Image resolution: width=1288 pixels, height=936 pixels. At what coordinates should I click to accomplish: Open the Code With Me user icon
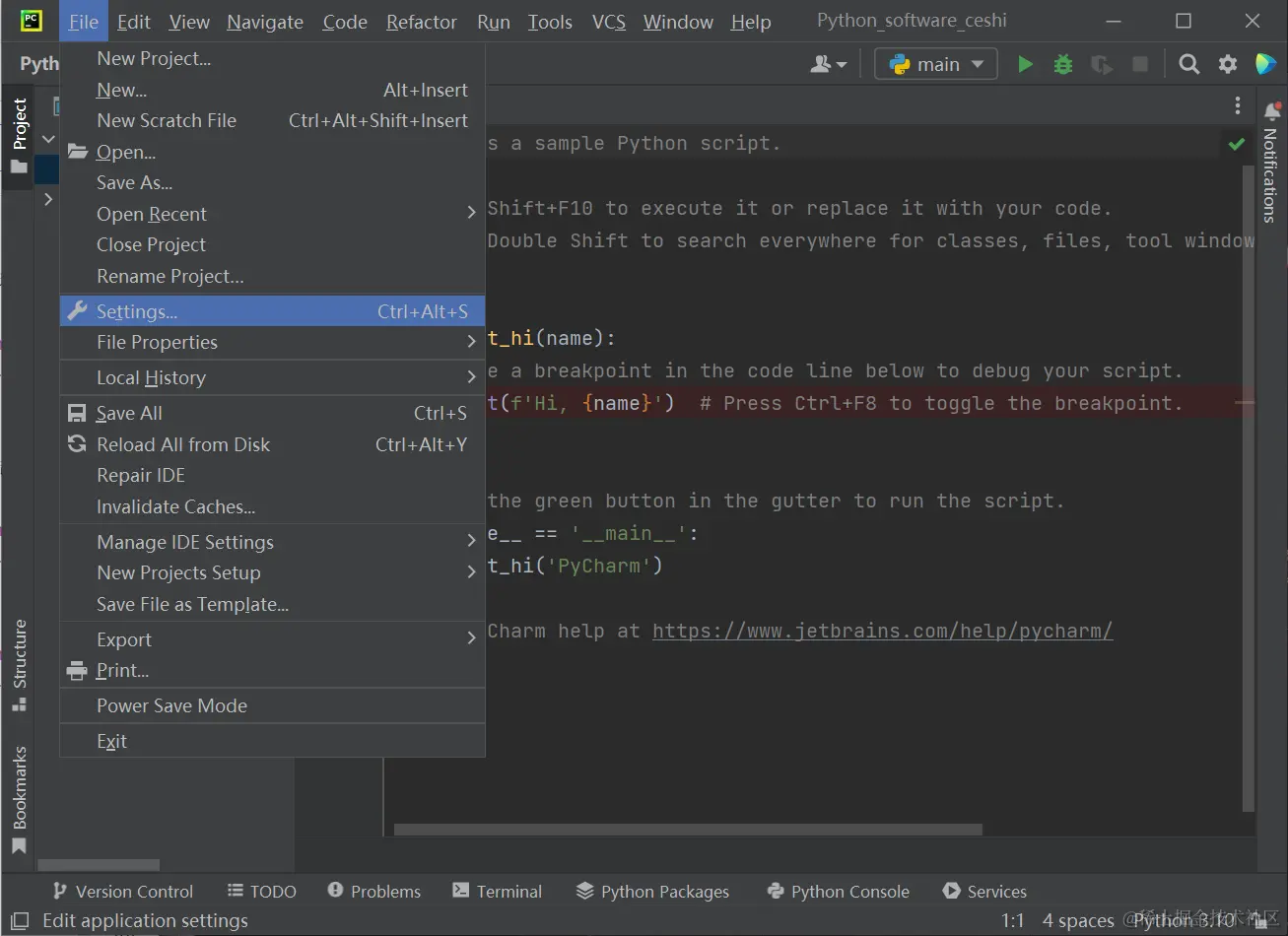(x=828, y=64)
